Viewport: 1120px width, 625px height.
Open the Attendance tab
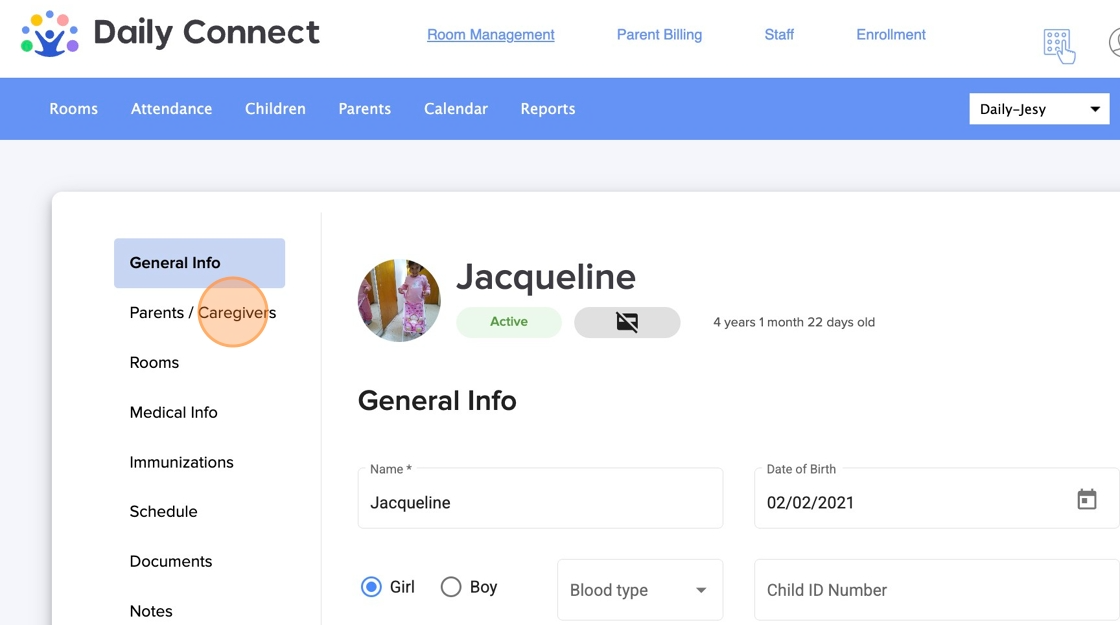point(171,109)
